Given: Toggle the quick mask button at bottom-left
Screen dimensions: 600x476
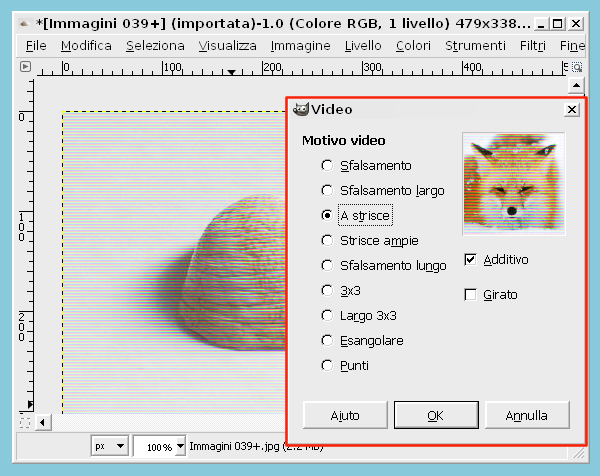Looking at the screenshot, I should [x=26, y=423].
